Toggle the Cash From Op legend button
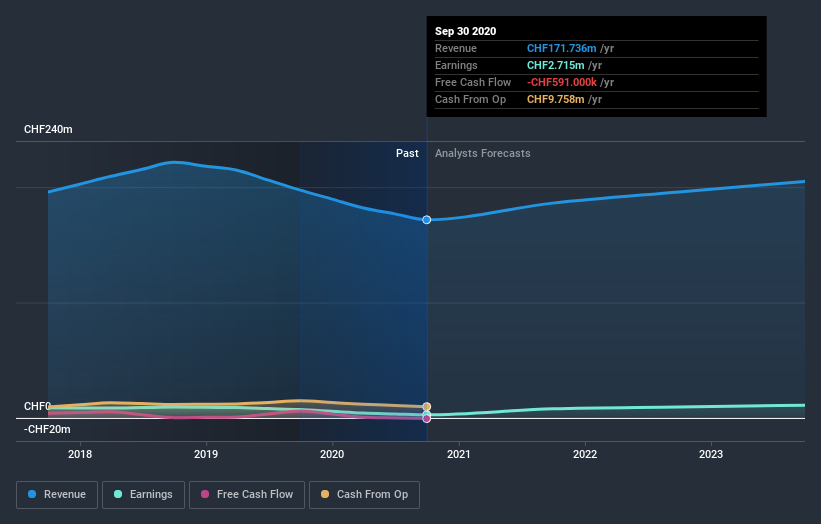The height and width of the screenshot is (524, 821). [364, 495]
